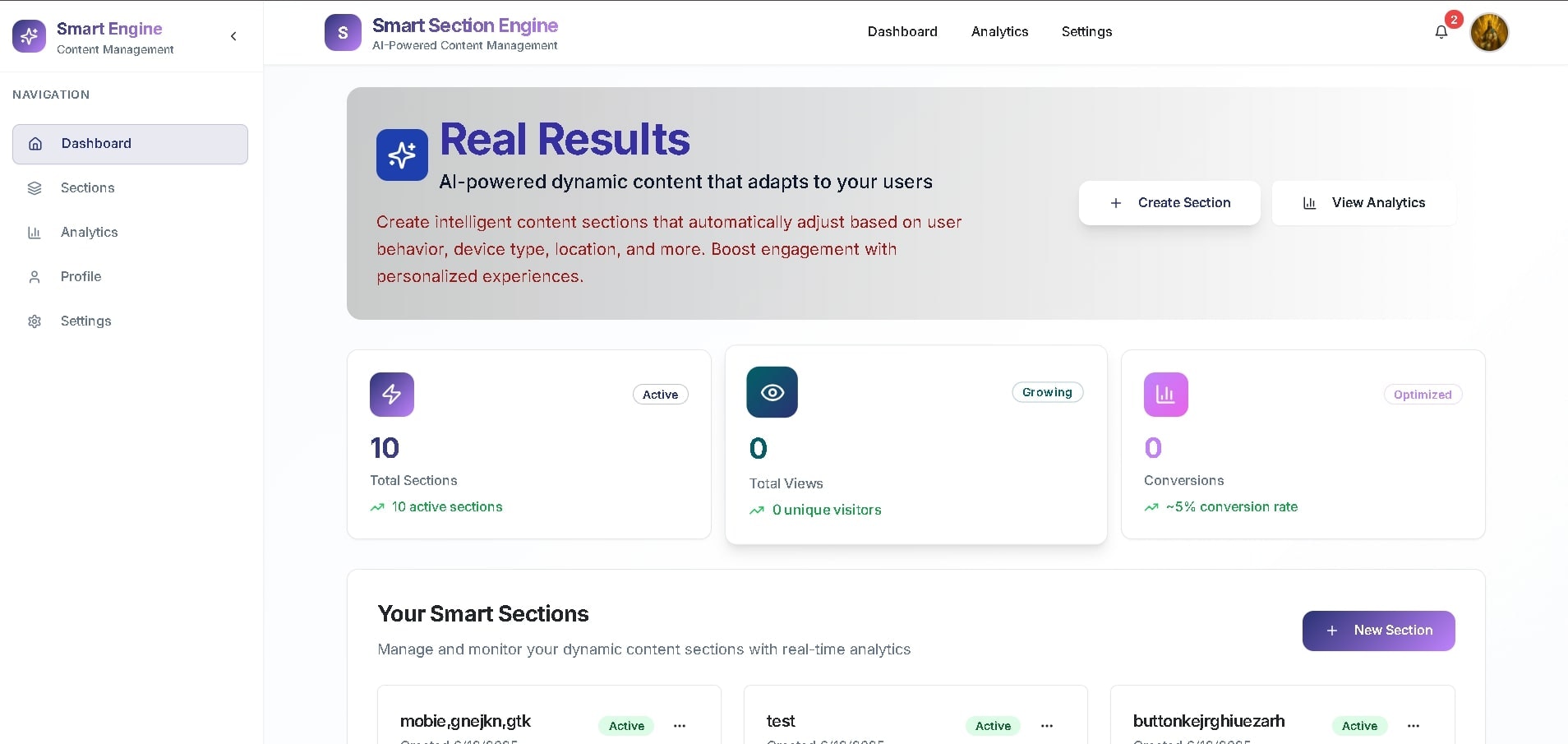Open the user avatar menu
Screen dimensions: 1568x744
click(x=1489, y=33)
